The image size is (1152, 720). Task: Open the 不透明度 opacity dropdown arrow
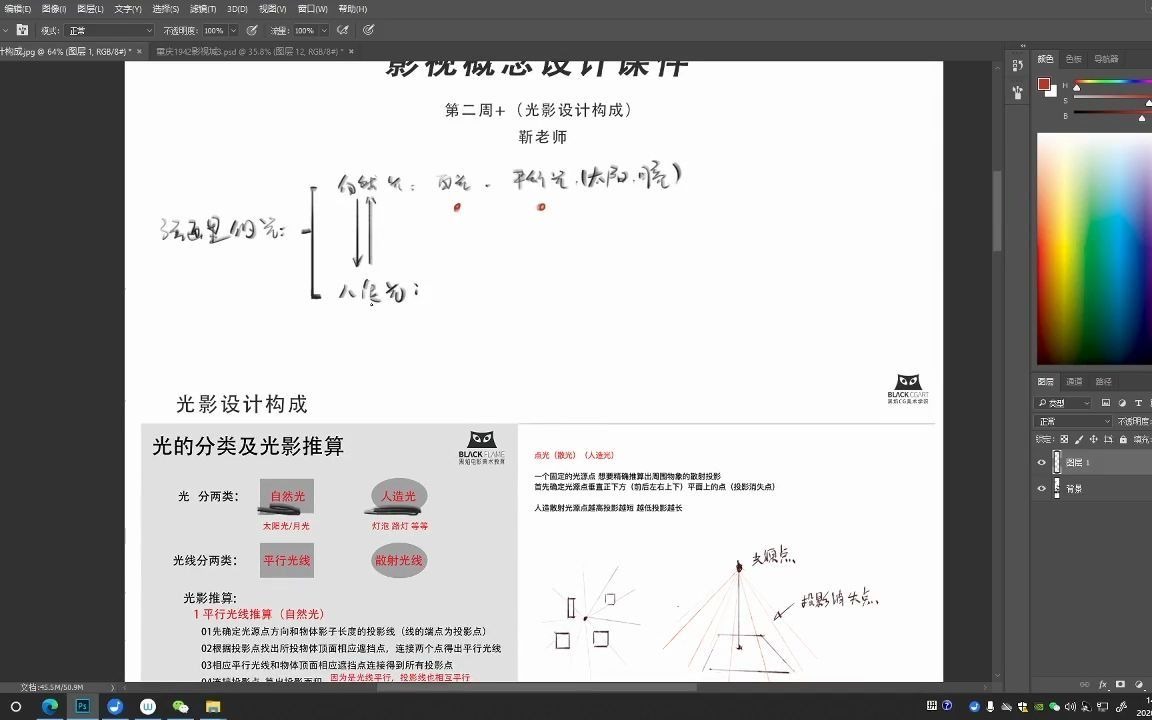232,31
